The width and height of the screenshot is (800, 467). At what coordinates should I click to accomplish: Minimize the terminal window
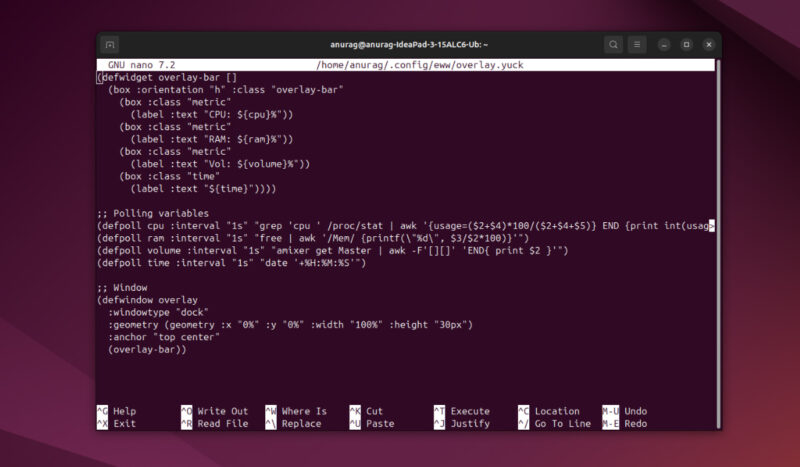pos(664,44)
